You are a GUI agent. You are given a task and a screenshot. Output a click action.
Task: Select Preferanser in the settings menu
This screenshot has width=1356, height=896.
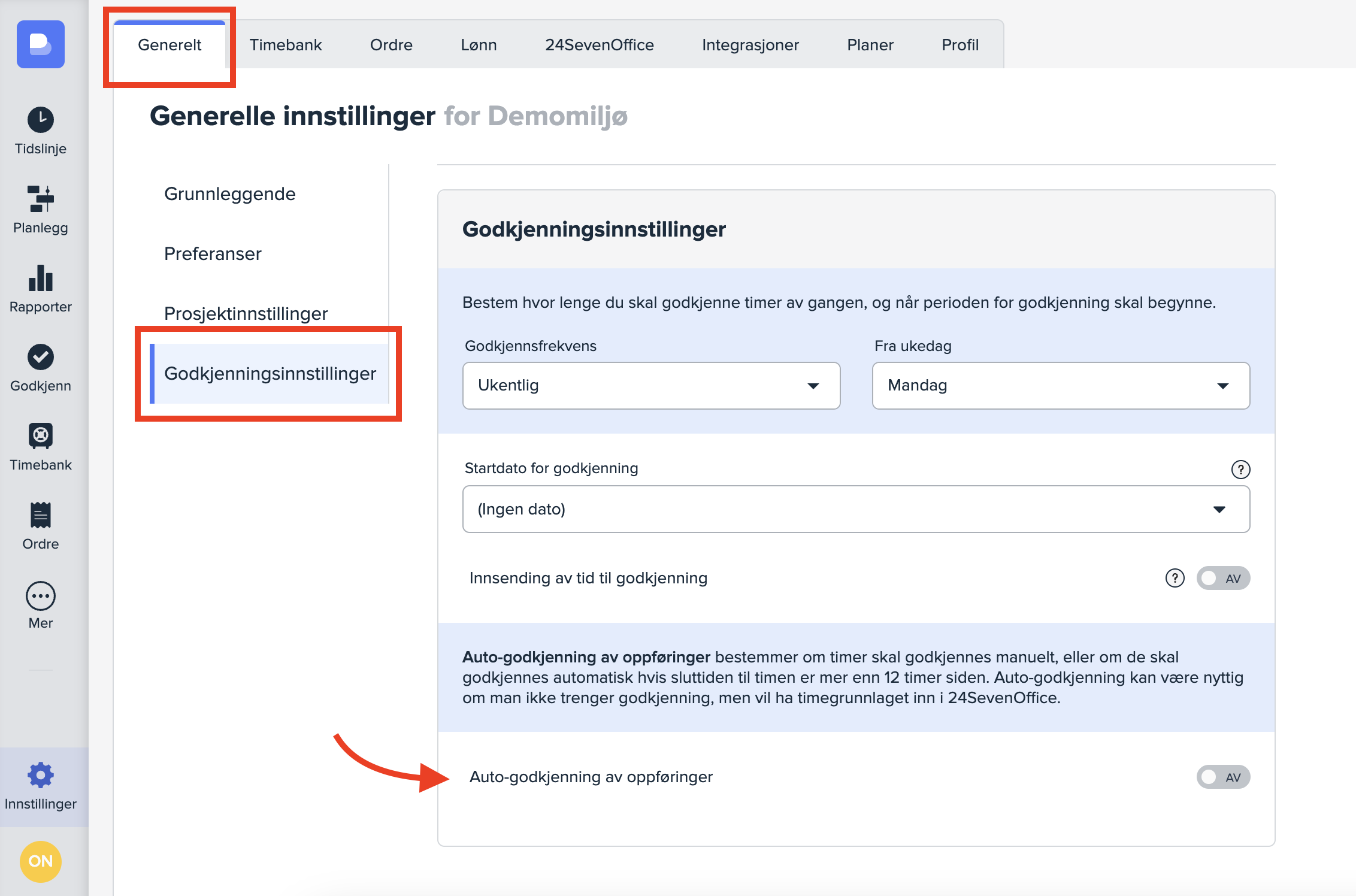tap(213, 253)
